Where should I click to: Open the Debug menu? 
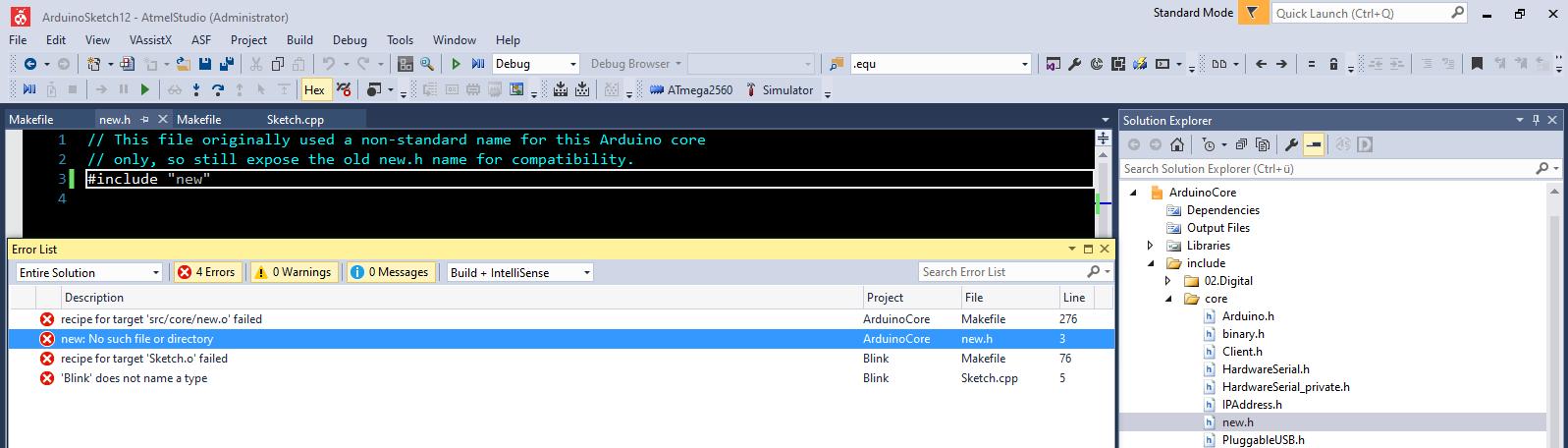pos(350,40)
